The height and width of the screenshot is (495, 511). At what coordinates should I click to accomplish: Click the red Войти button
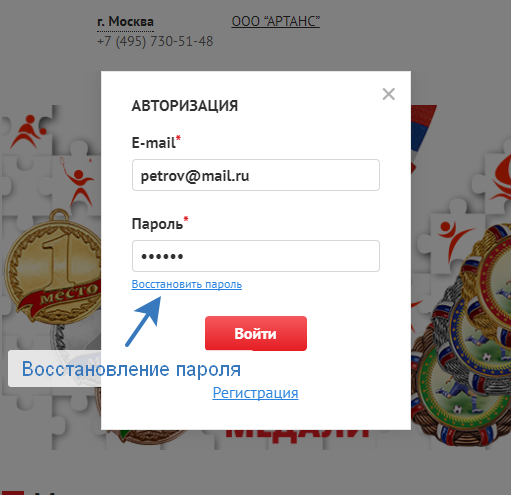pos(256,333)
